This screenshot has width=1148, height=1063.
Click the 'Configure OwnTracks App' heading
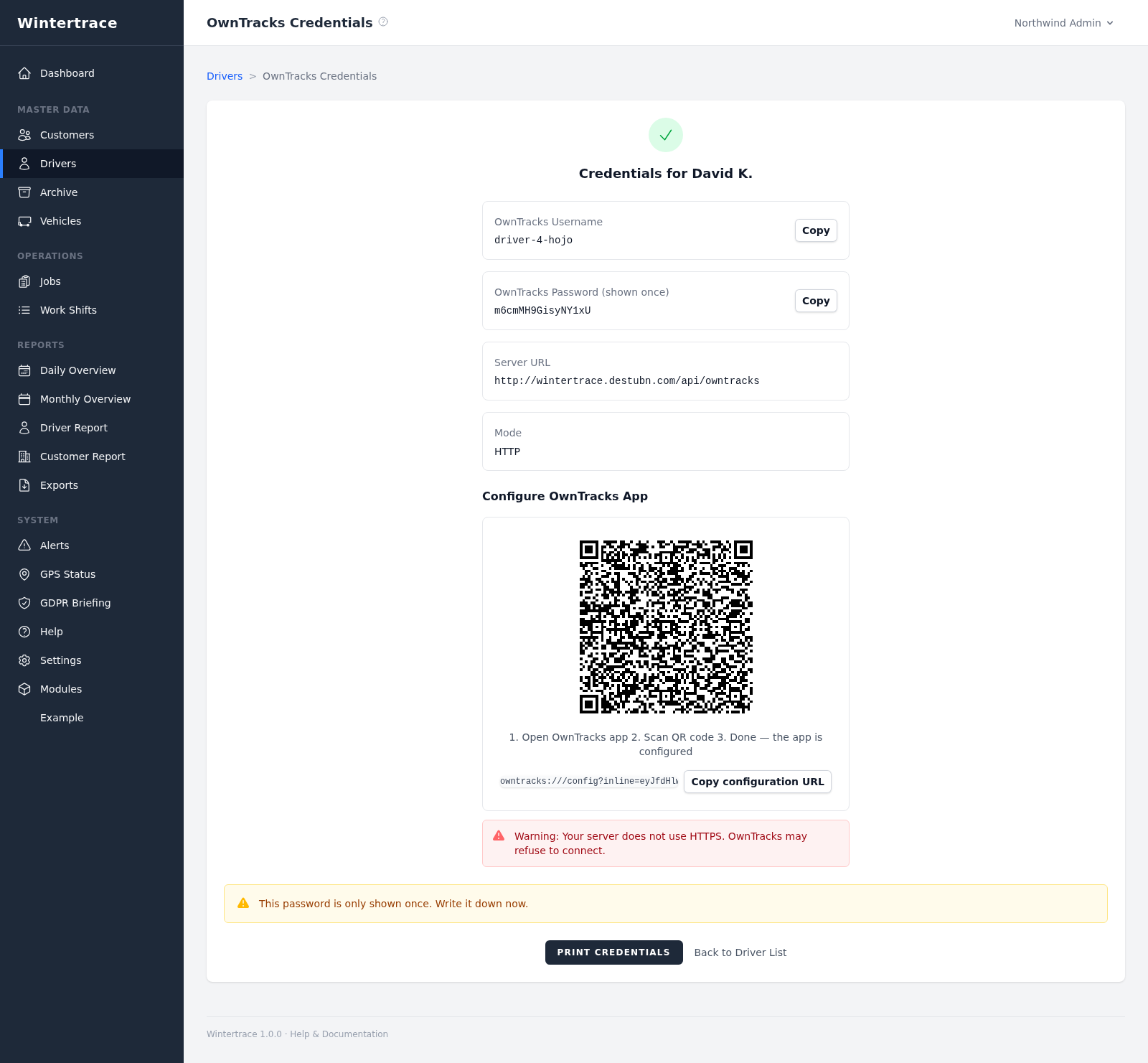[565, 496]
